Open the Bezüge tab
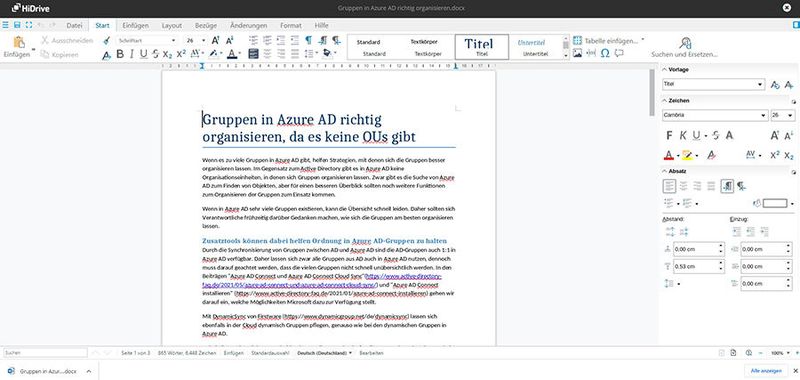This screenshot has height=380, width=800. coord(206,25)
